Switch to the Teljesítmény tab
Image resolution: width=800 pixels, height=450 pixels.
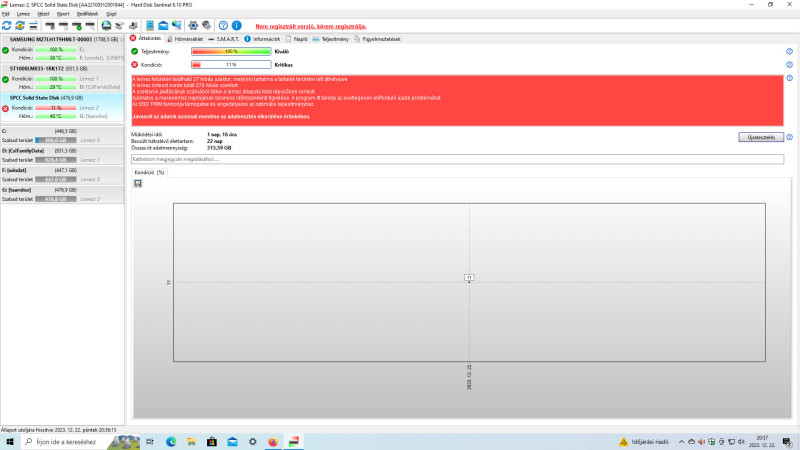coord(331,39)
